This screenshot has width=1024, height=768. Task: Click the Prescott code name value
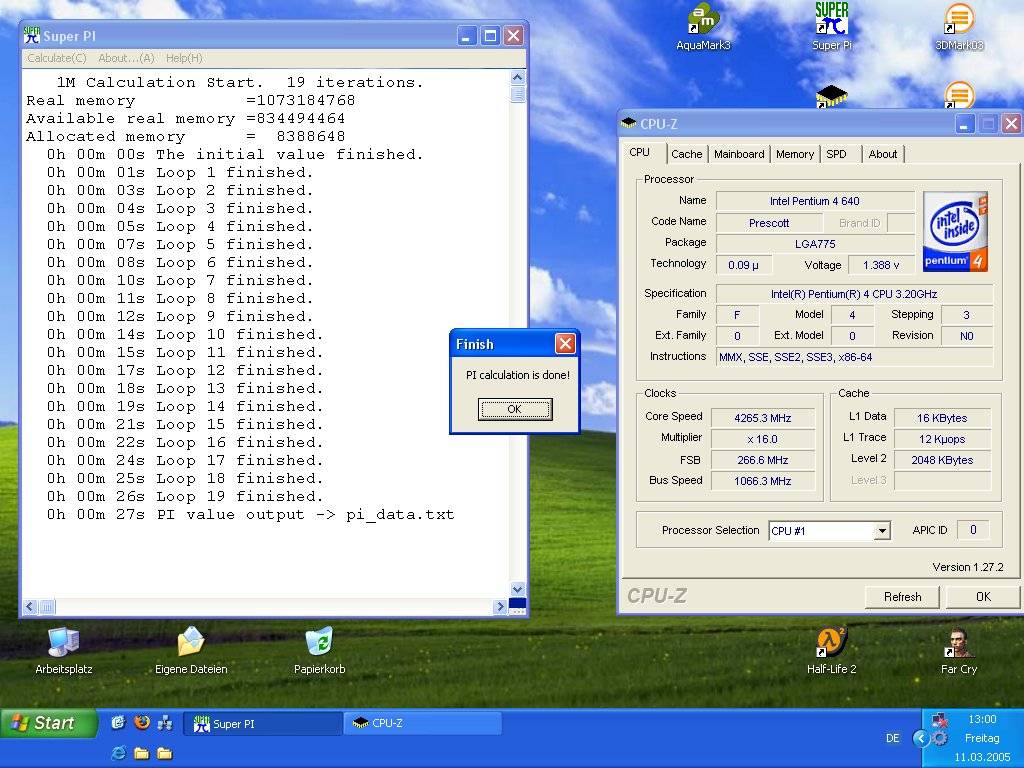[x=769, y=223]
